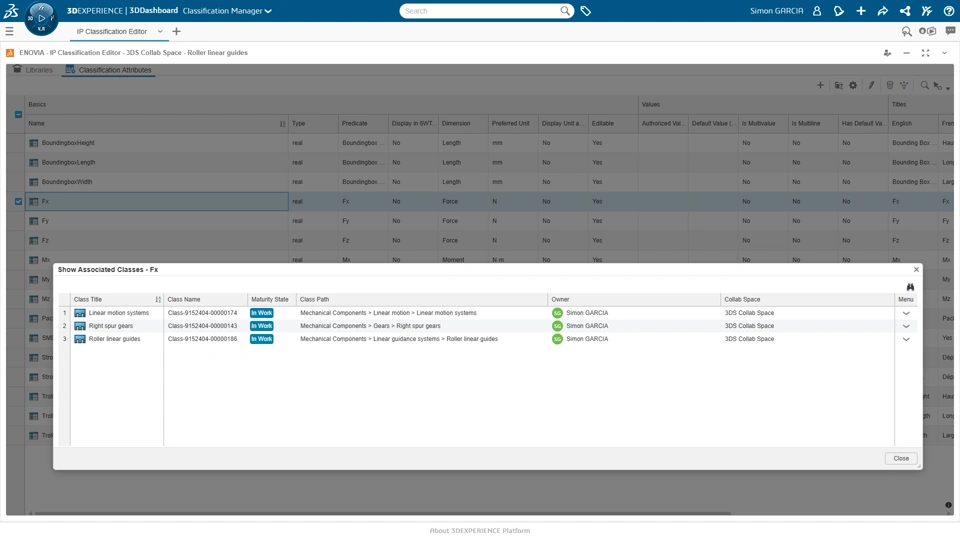Open the chat messages icon
Screen dimensions: 960x540
tap(950, 31)
